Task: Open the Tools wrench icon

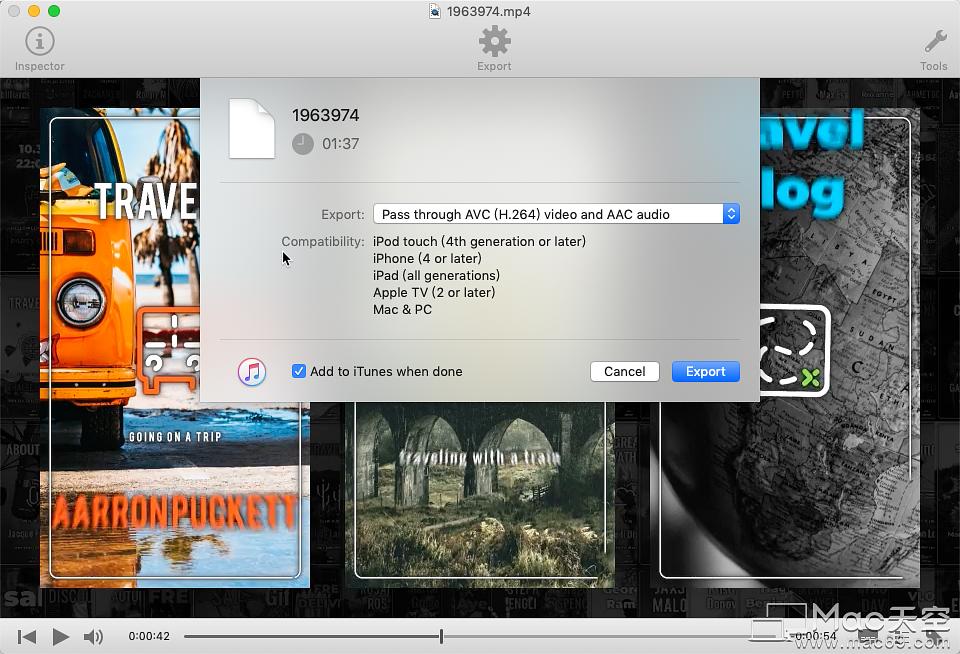Action: (x=935, y=42)
